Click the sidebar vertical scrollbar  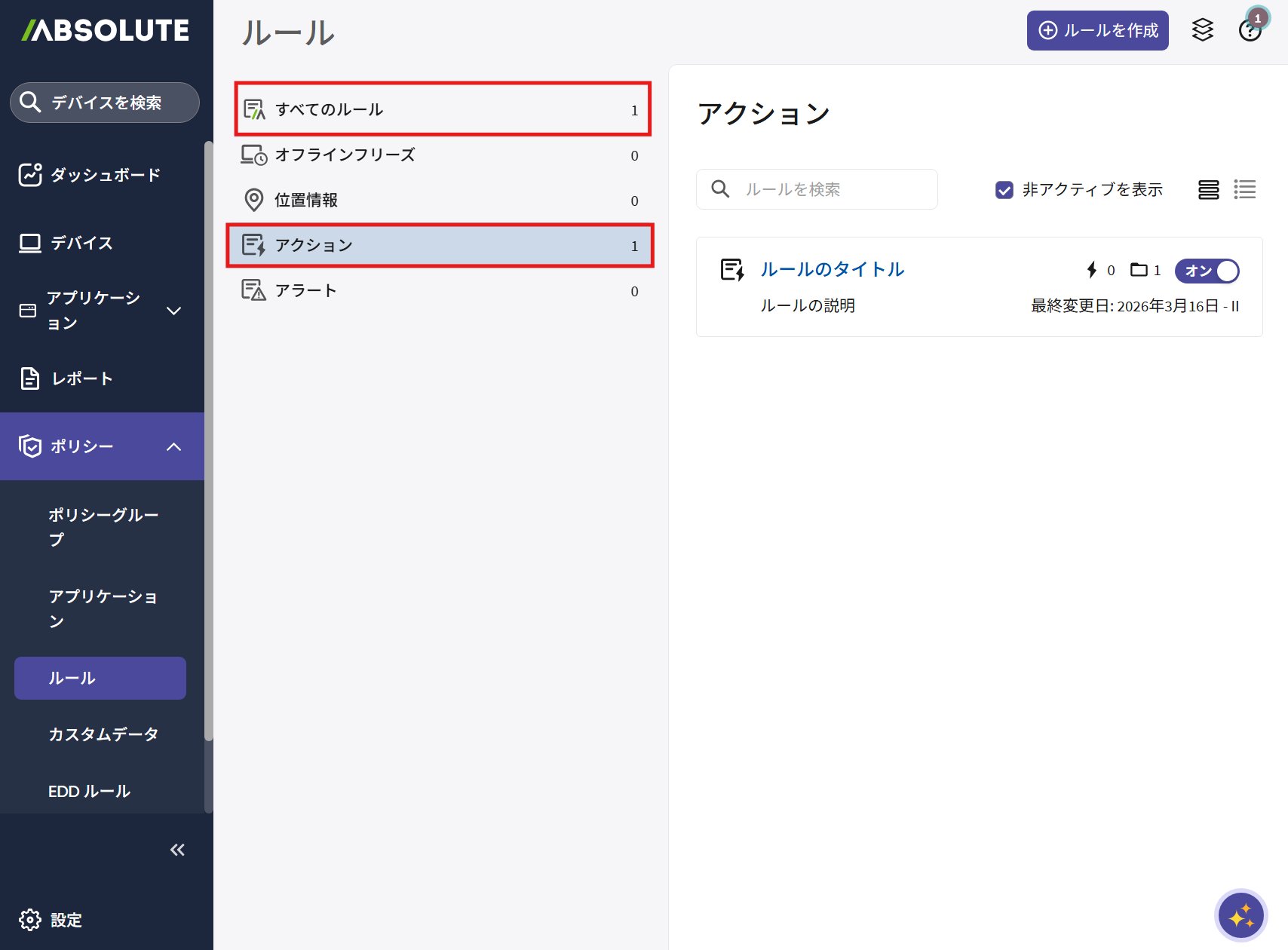[209, 437]
